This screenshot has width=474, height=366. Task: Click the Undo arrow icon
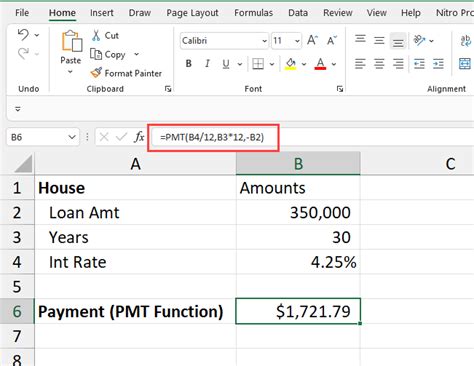point(23,34)
